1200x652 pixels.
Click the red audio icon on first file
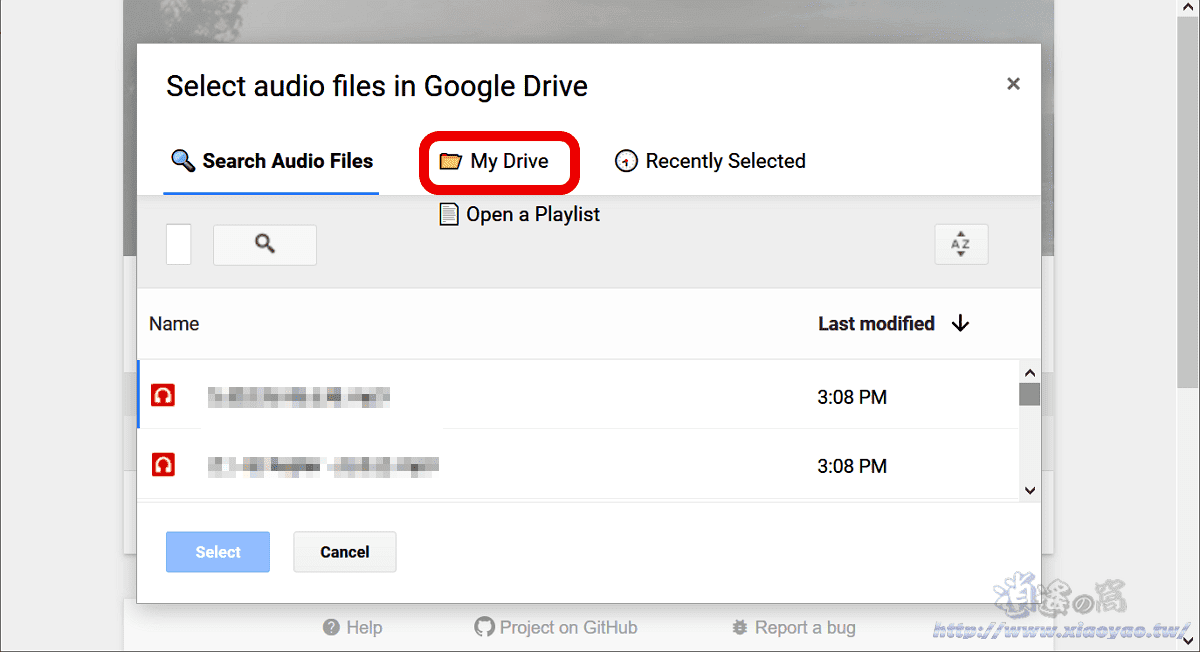pos(163,394)
